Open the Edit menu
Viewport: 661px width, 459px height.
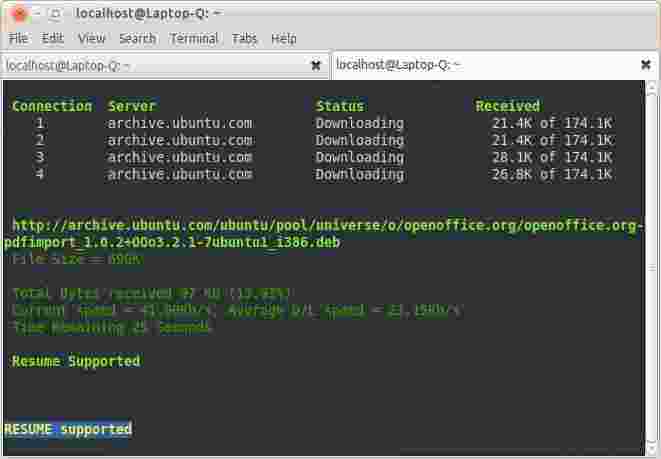52,39
